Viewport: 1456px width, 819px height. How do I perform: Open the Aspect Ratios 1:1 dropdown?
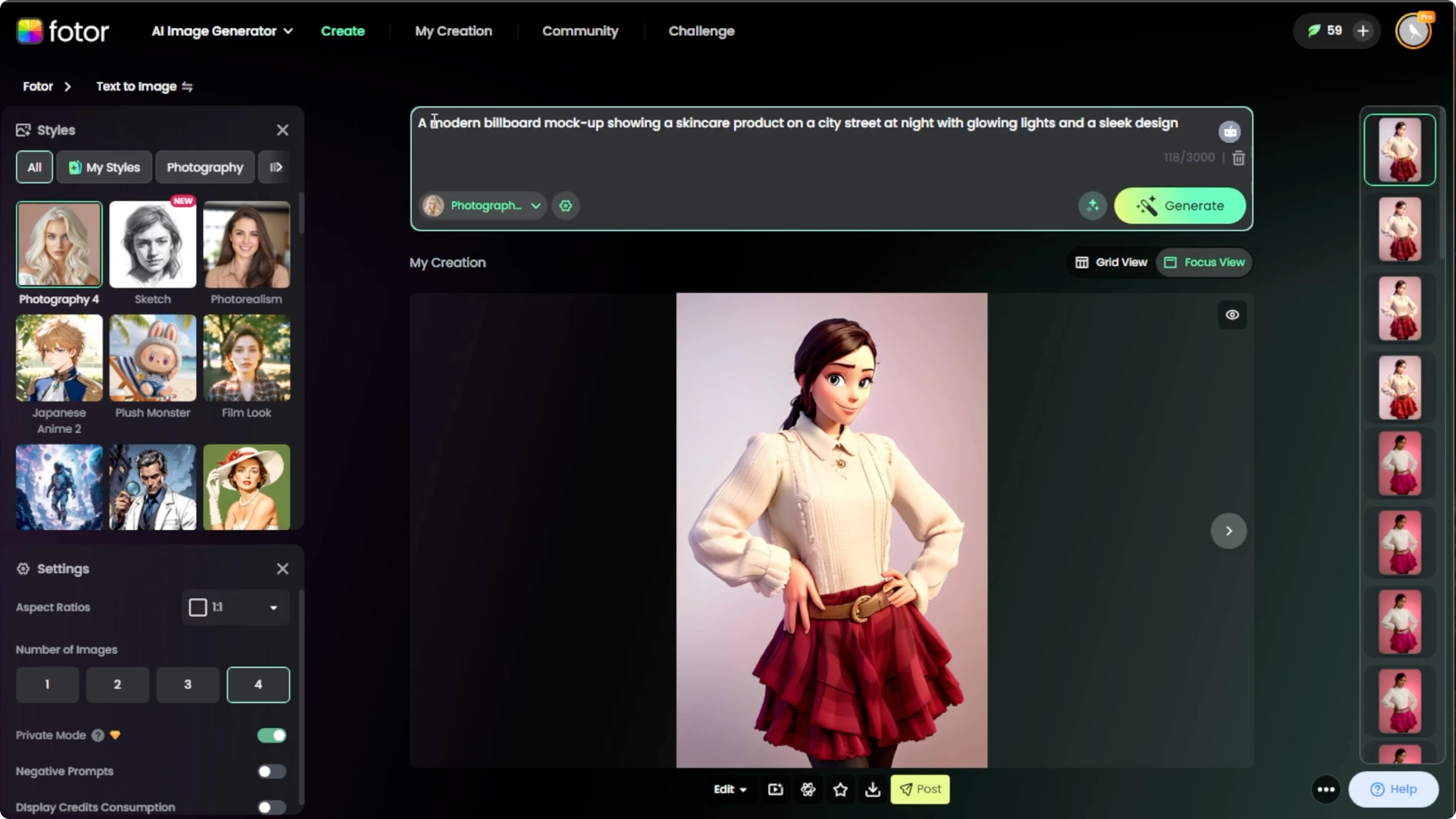(x=235, y=608)
